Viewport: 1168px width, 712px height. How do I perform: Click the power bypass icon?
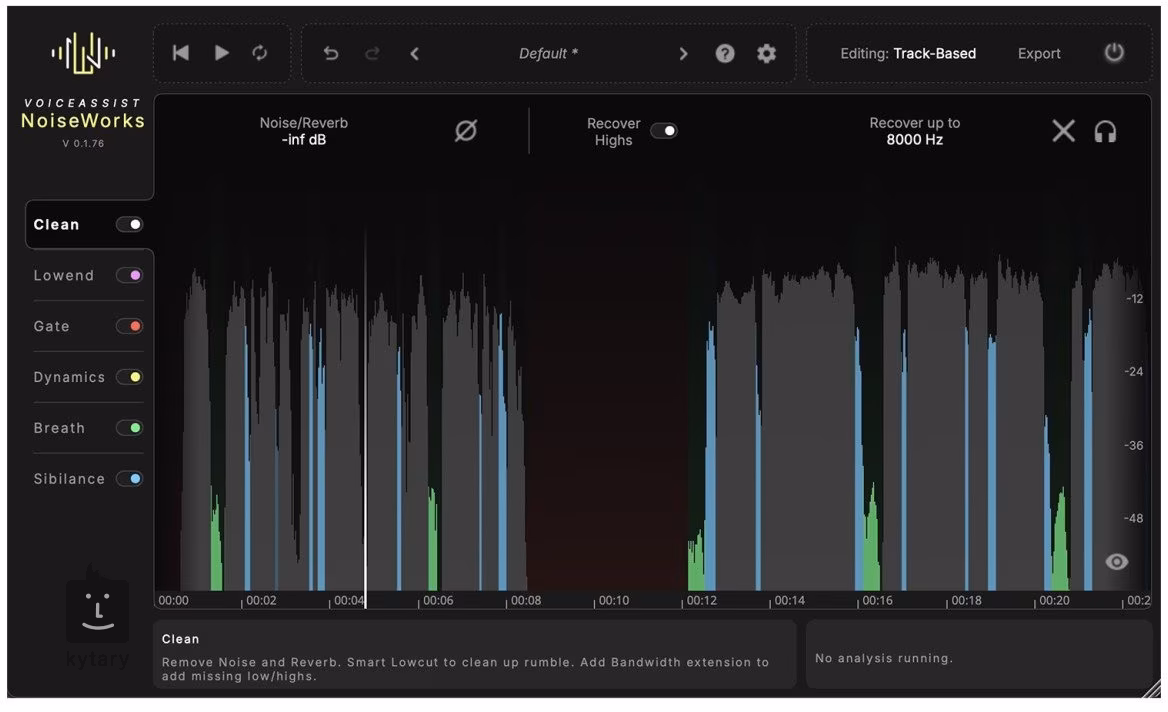1114,52
